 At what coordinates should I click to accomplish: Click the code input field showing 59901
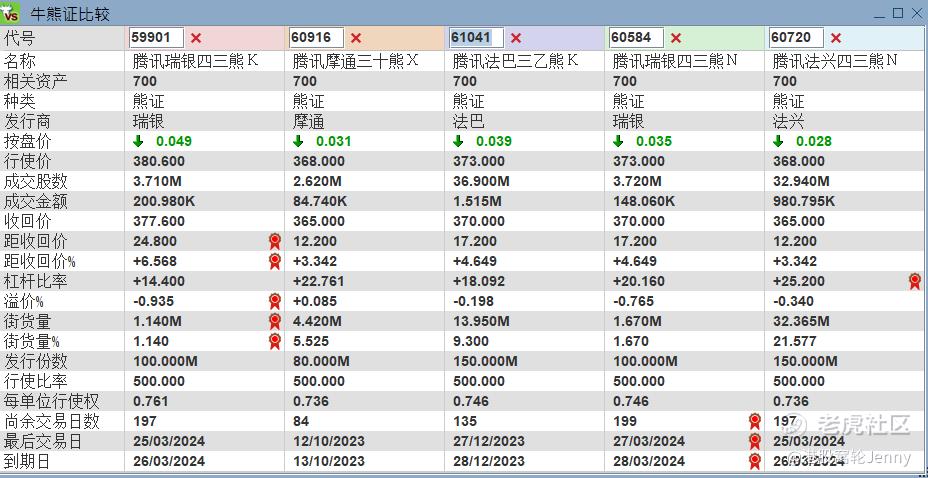(x=157, y=38)
